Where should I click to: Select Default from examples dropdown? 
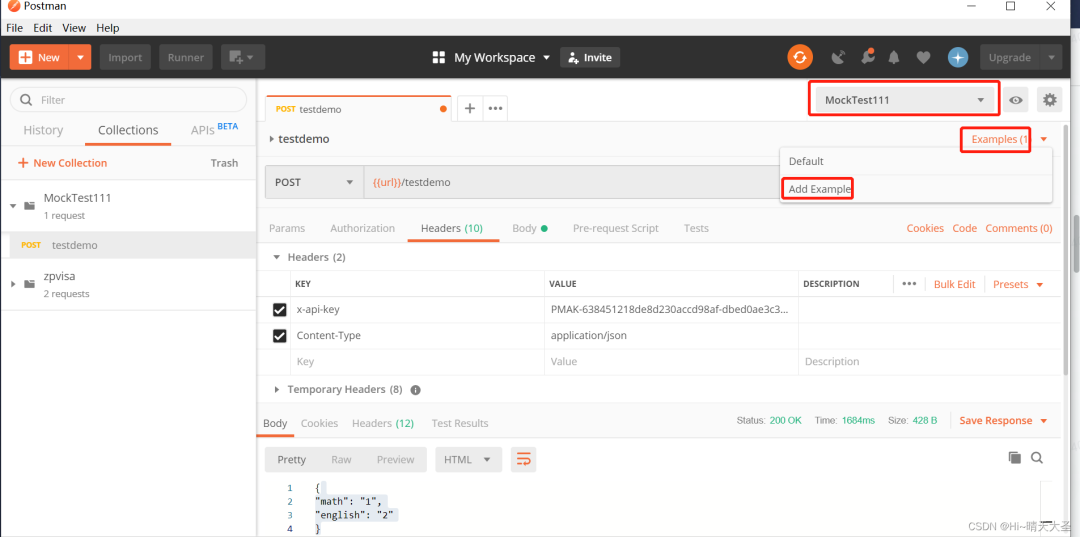click(806, 161)
